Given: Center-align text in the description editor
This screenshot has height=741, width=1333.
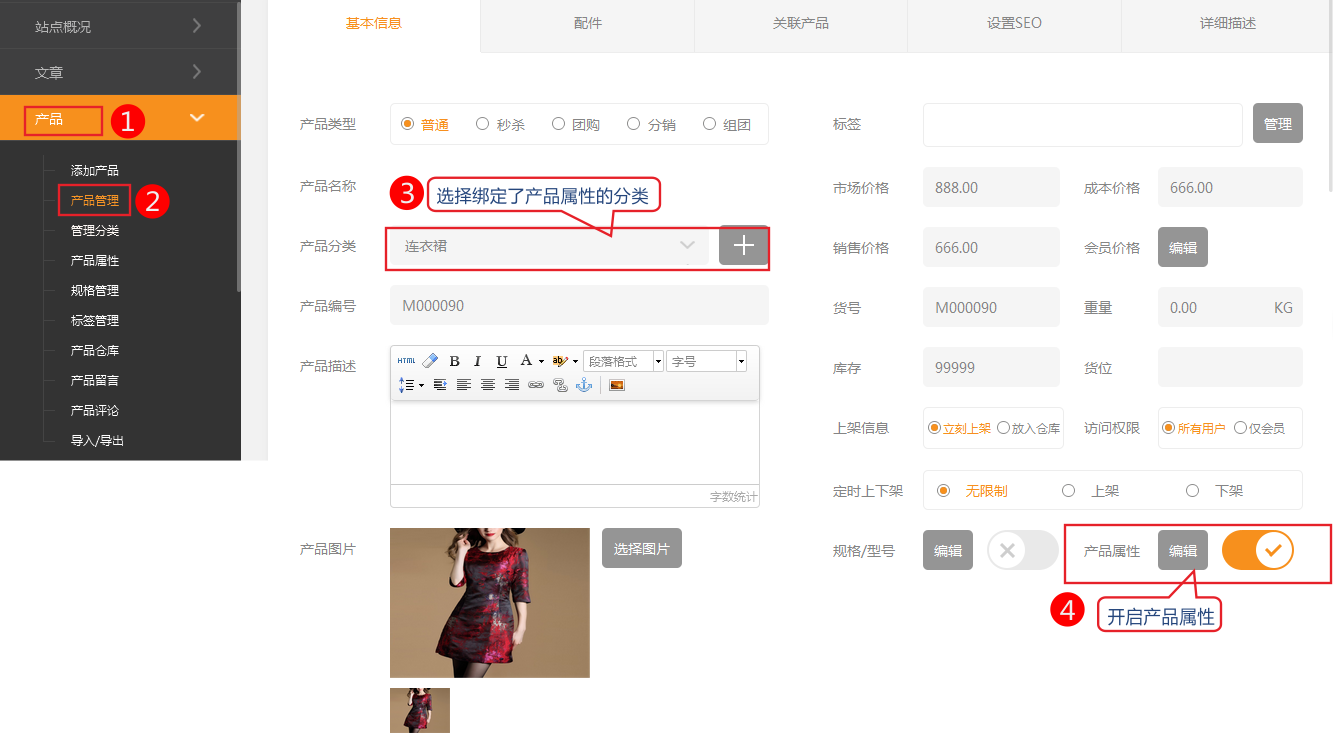Looking at the screenshot, I should click(488, 385).
